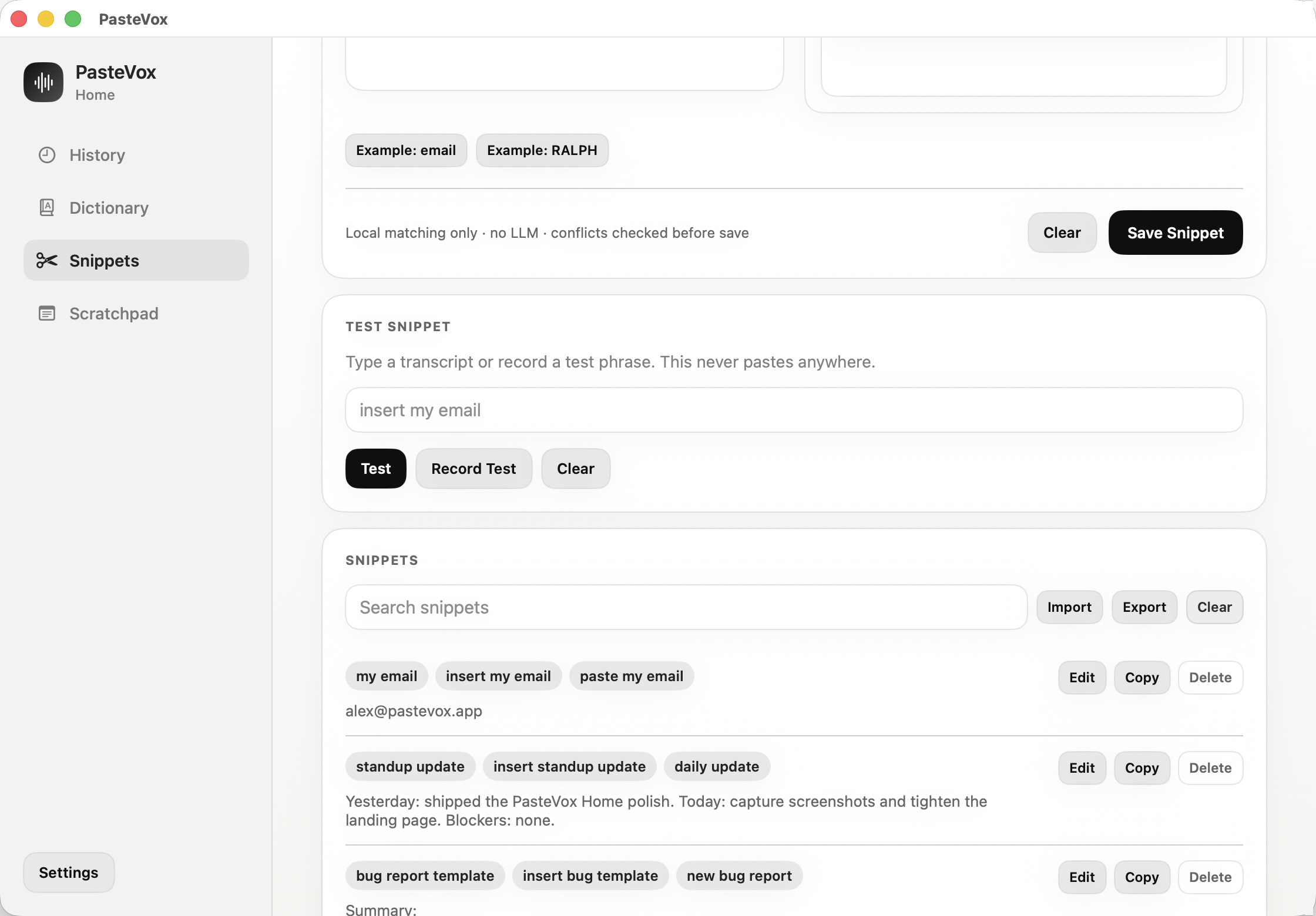Zoom the PasteVox window with green button
The image size is (1316, 916).
click(x=73, y=19)
